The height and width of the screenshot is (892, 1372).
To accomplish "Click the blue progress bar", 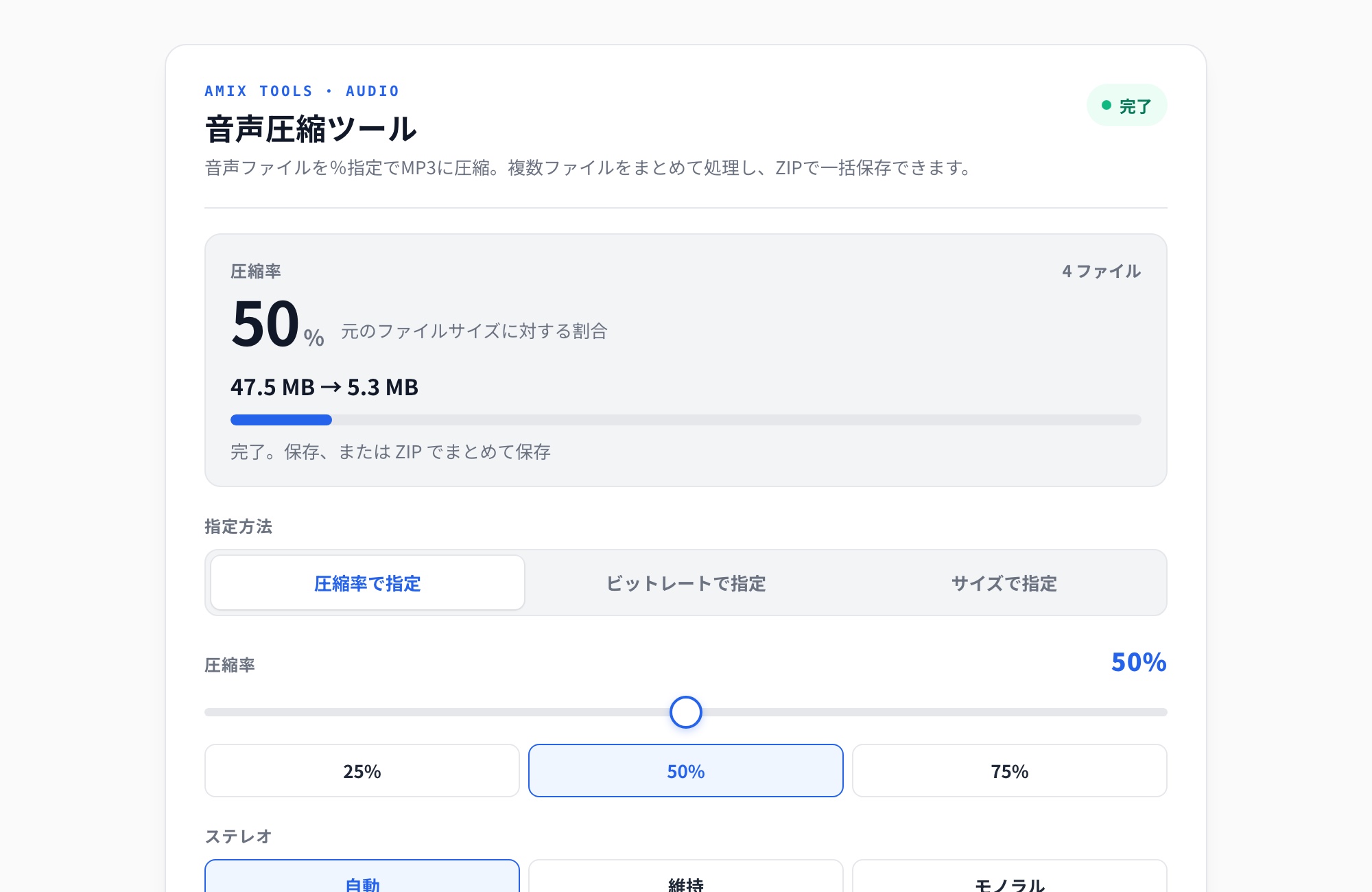I will click(281, 420).
